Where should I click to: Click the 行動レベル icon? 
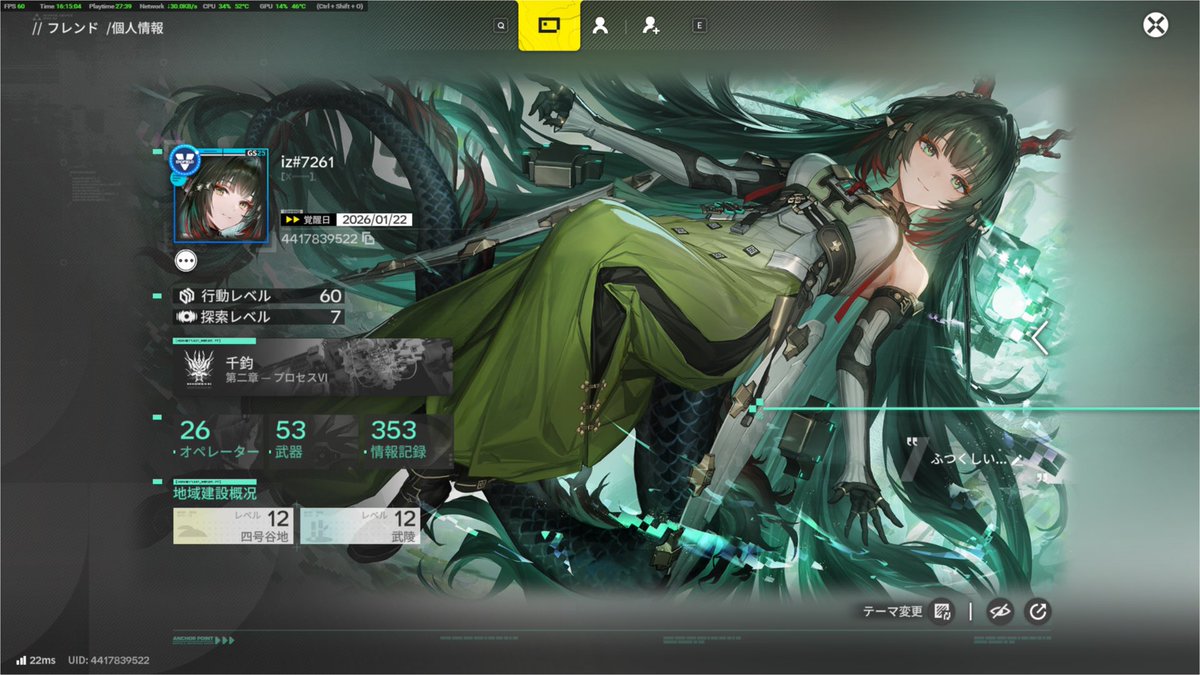pyautogui.click(x=186, y=296)
